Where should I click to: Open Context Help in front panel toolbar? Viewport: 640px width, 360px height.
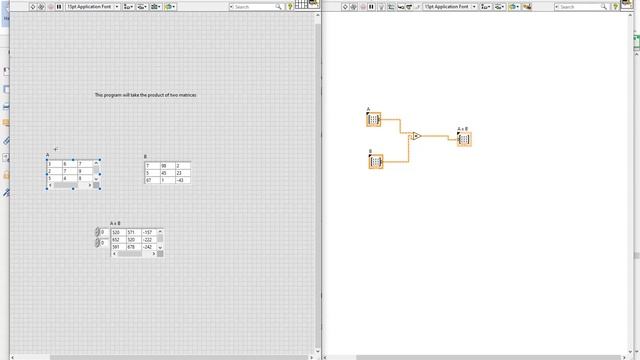click(290, 7)
